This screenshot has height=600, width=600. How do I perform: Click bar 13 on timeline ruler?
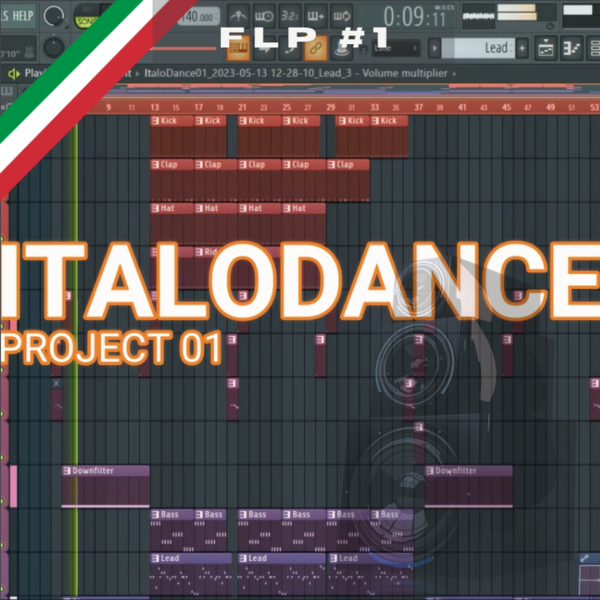click(155, 107)
